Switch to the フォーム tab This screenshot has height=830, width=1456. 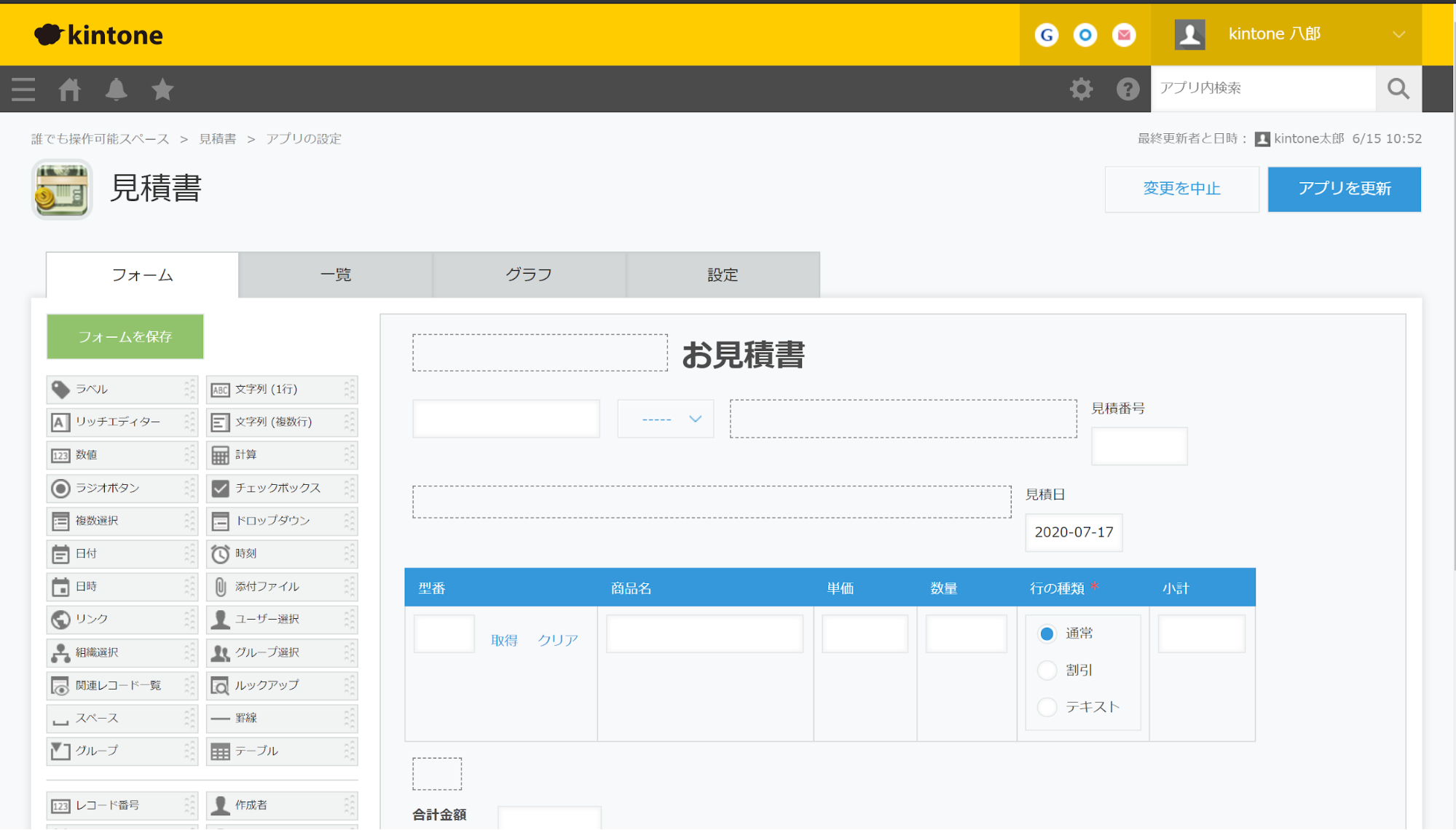(x=142, y=275)
